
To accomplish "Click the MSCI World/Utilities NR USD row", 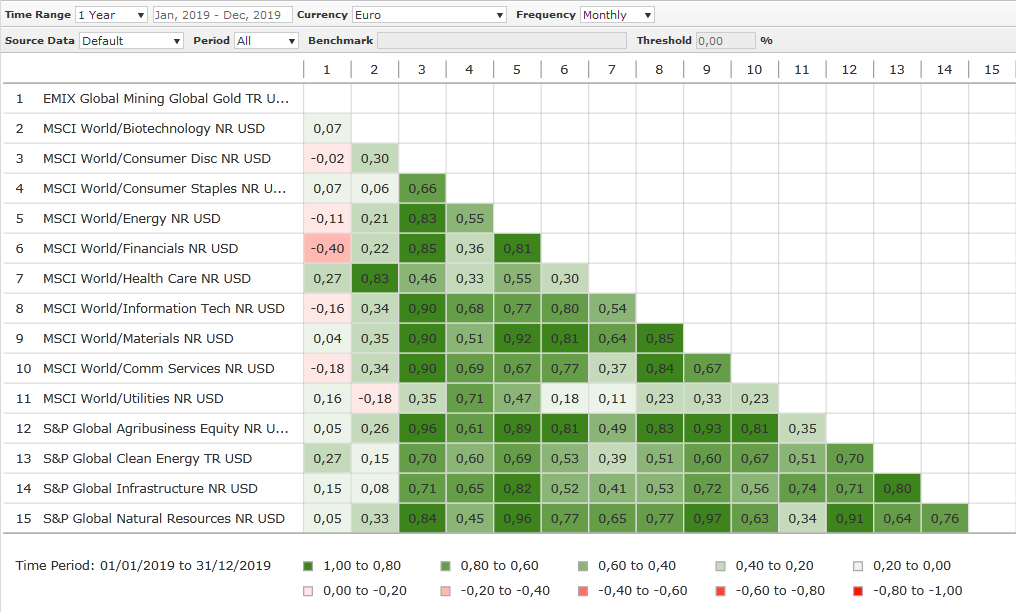I will 133,399.
